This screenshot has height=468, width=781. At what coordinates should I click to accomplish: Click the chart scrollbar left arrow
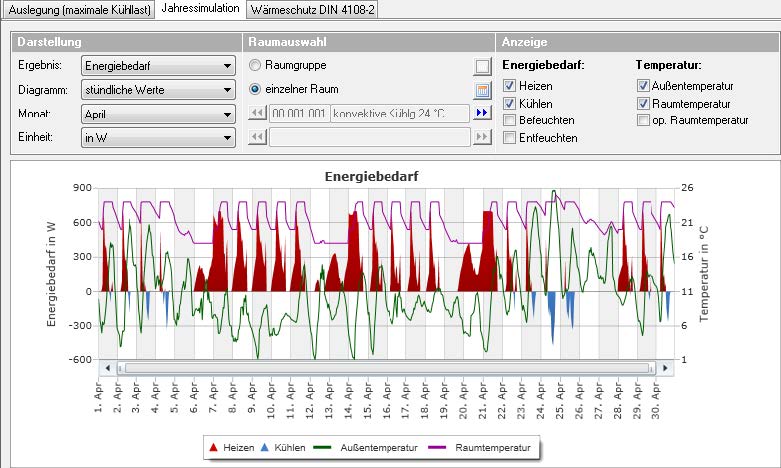pos(108,368)
